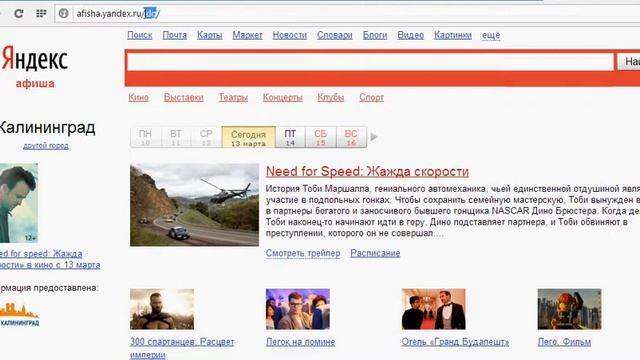The image size is (640, 360).
Task: Click the Найти search button
Action: pyautogui.click(x=629, y=62)
